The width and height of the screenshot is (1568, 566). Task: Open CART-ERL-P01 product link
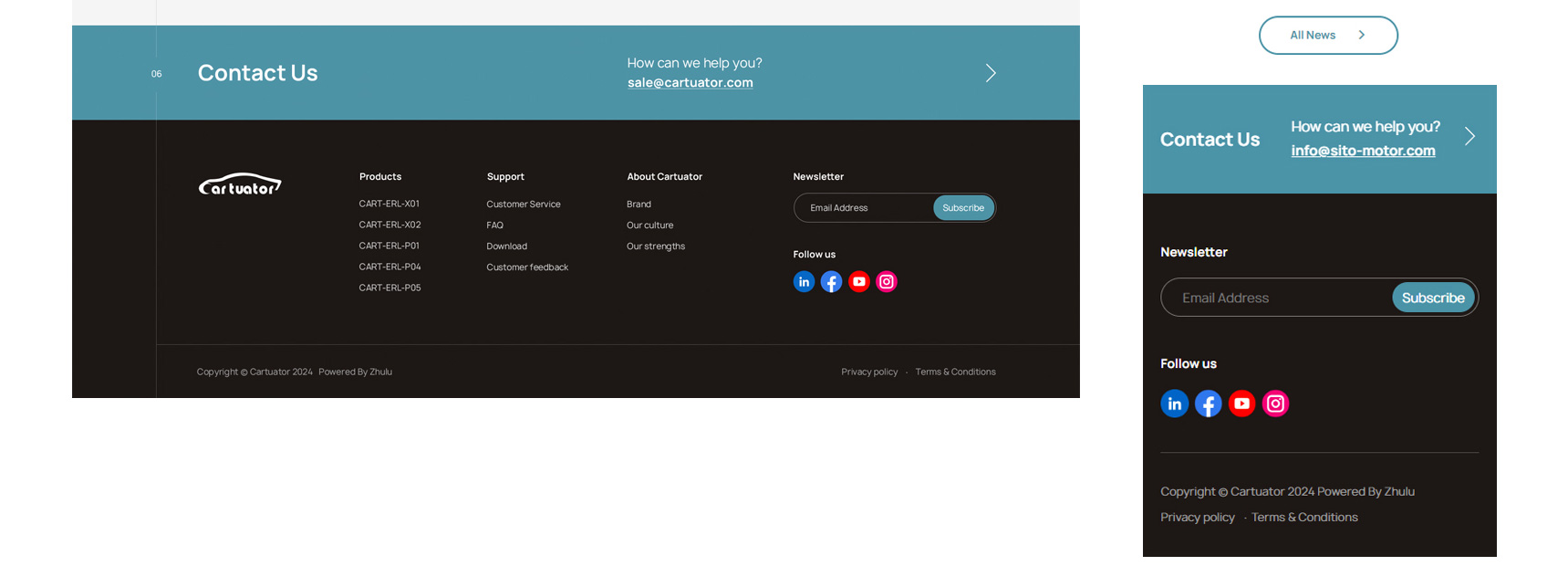[389, 246]
